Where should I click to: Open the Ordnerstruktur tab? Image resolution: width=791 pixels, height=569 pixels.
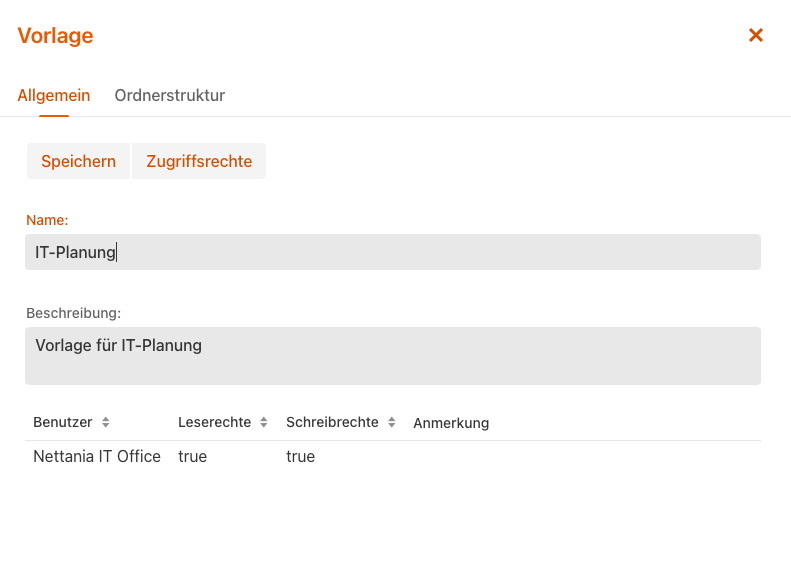pyautogui.click(x=170, y=96)
